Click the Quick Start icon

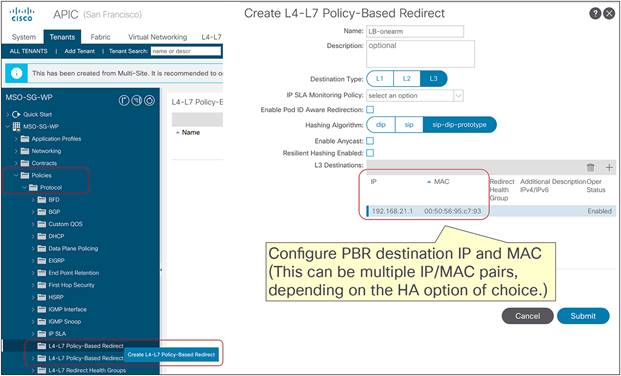click(x=16, y=115)
